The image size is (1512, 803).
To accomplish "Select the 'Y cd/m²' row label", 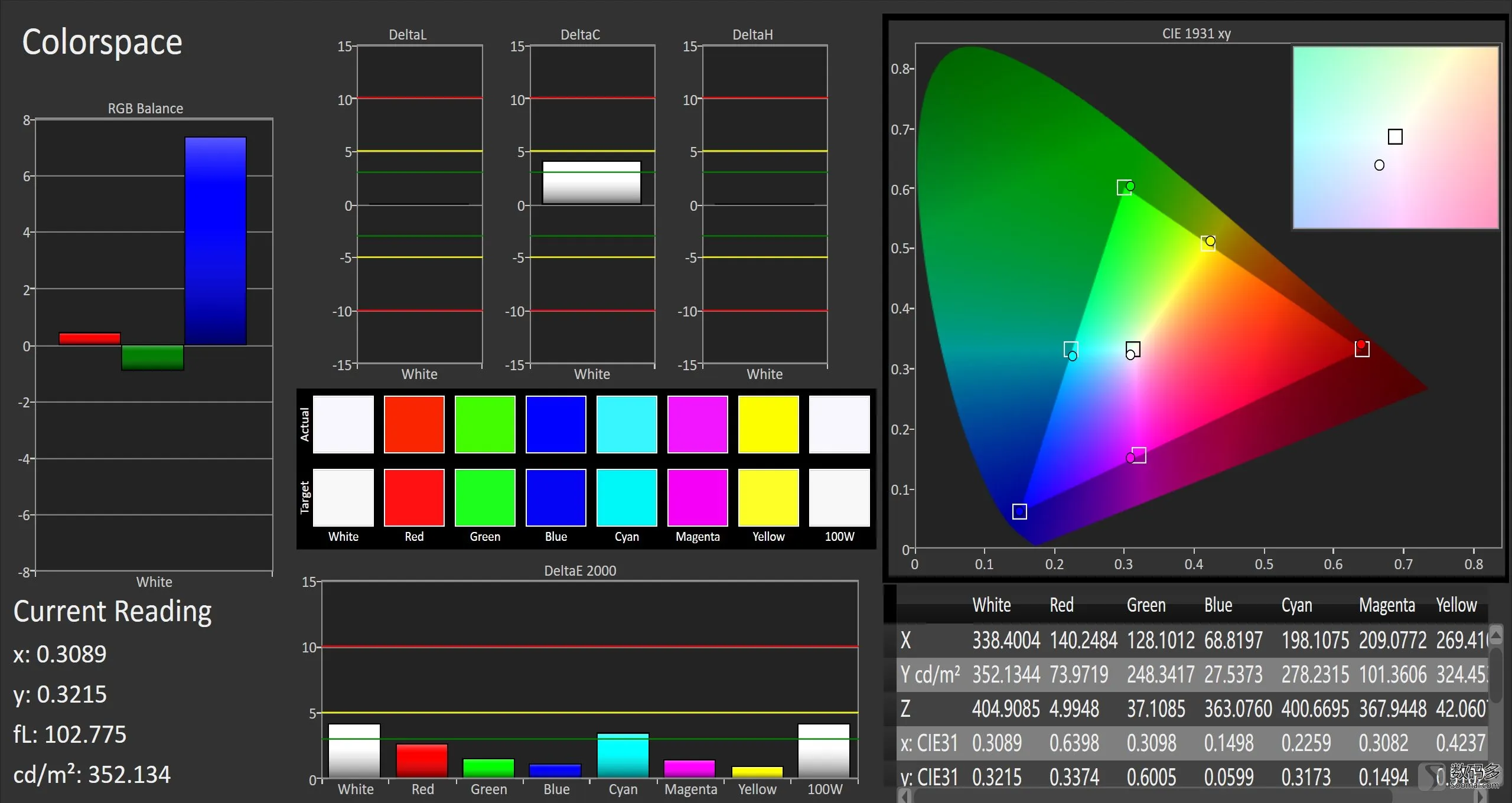I will pyautogui.click(x=930, y=674).
